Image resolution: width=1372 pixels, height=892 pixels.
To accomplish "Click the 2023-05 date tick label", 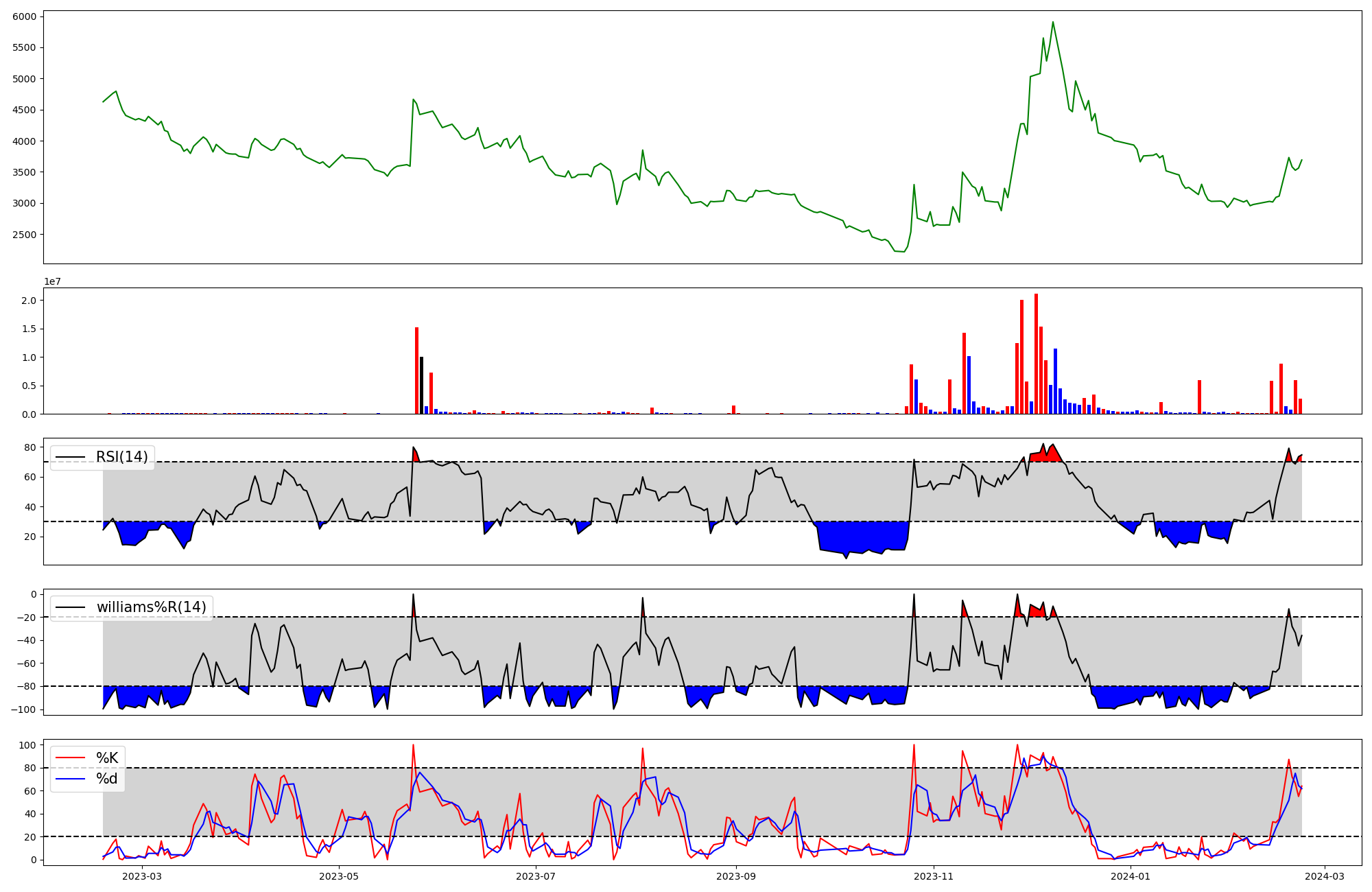I will click(339, 876).
